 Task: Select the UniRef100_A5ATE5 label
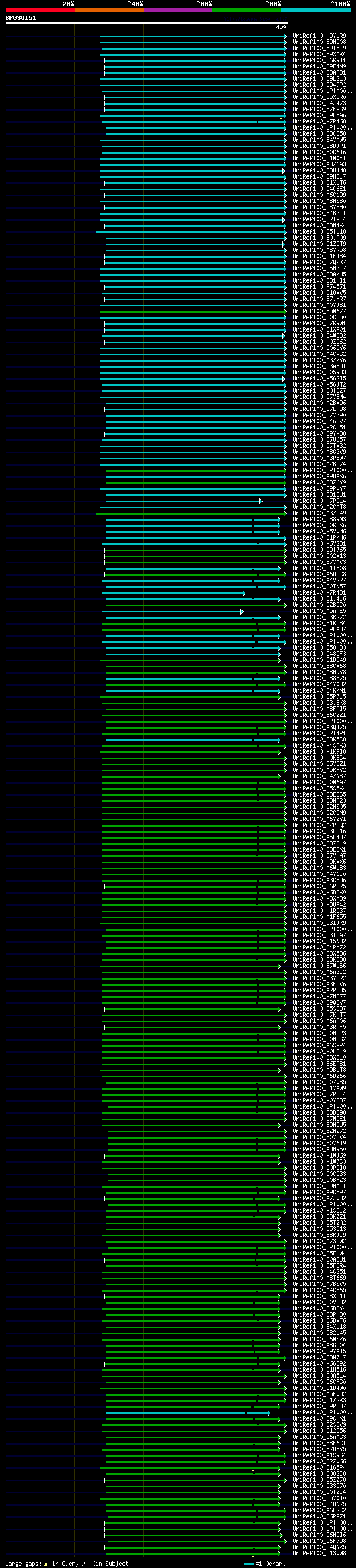319,611
